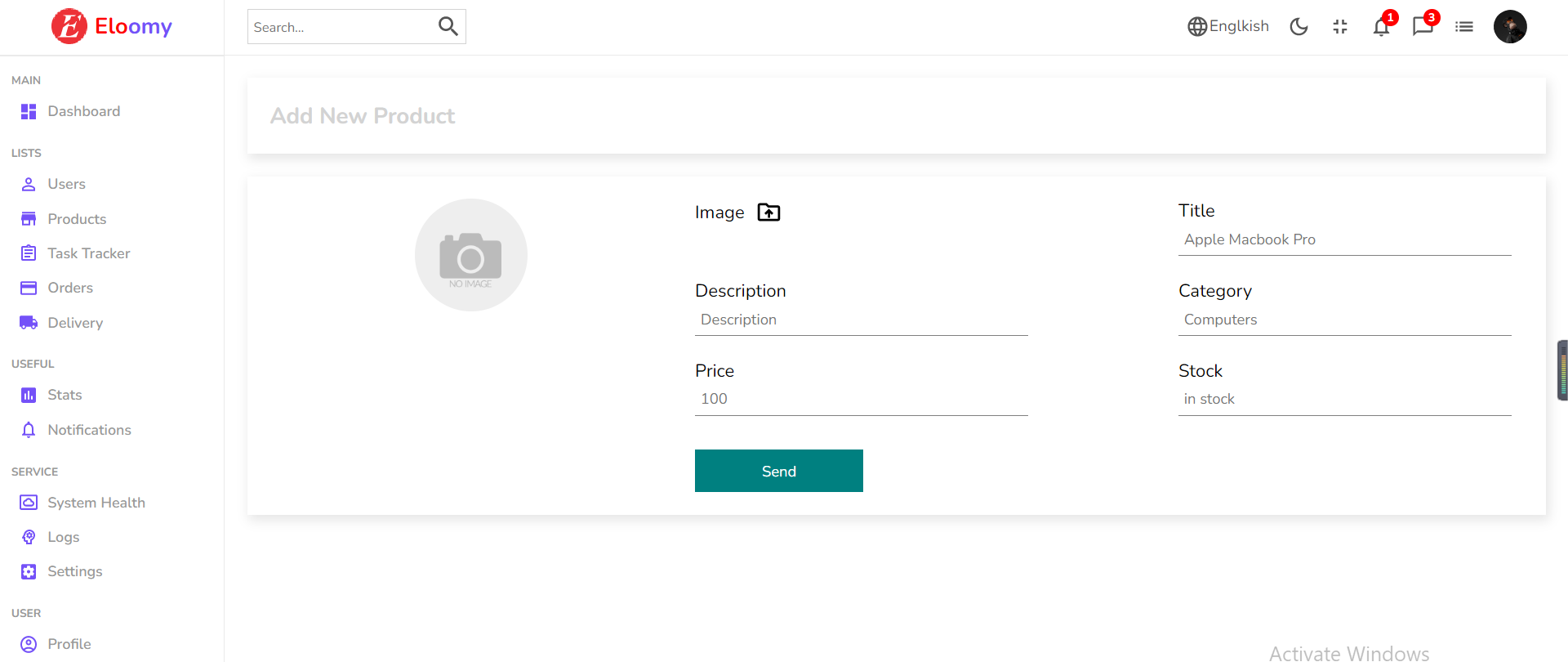
Task: Open messages showing 3 unread
Action: coord(1423,26)
